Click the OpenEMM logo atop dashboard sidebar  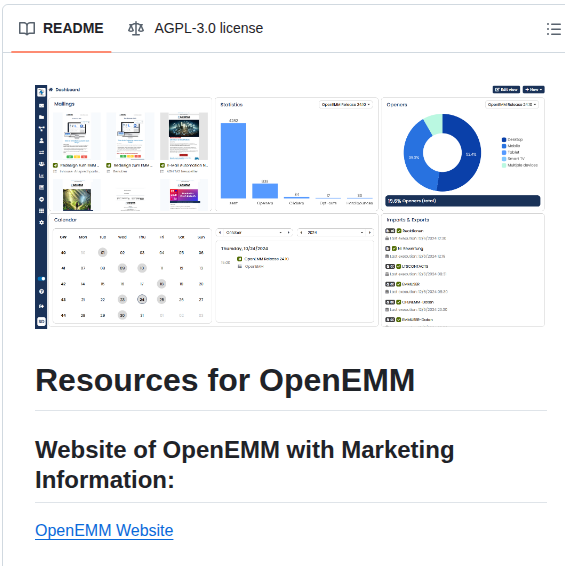[x=41, y=92]
